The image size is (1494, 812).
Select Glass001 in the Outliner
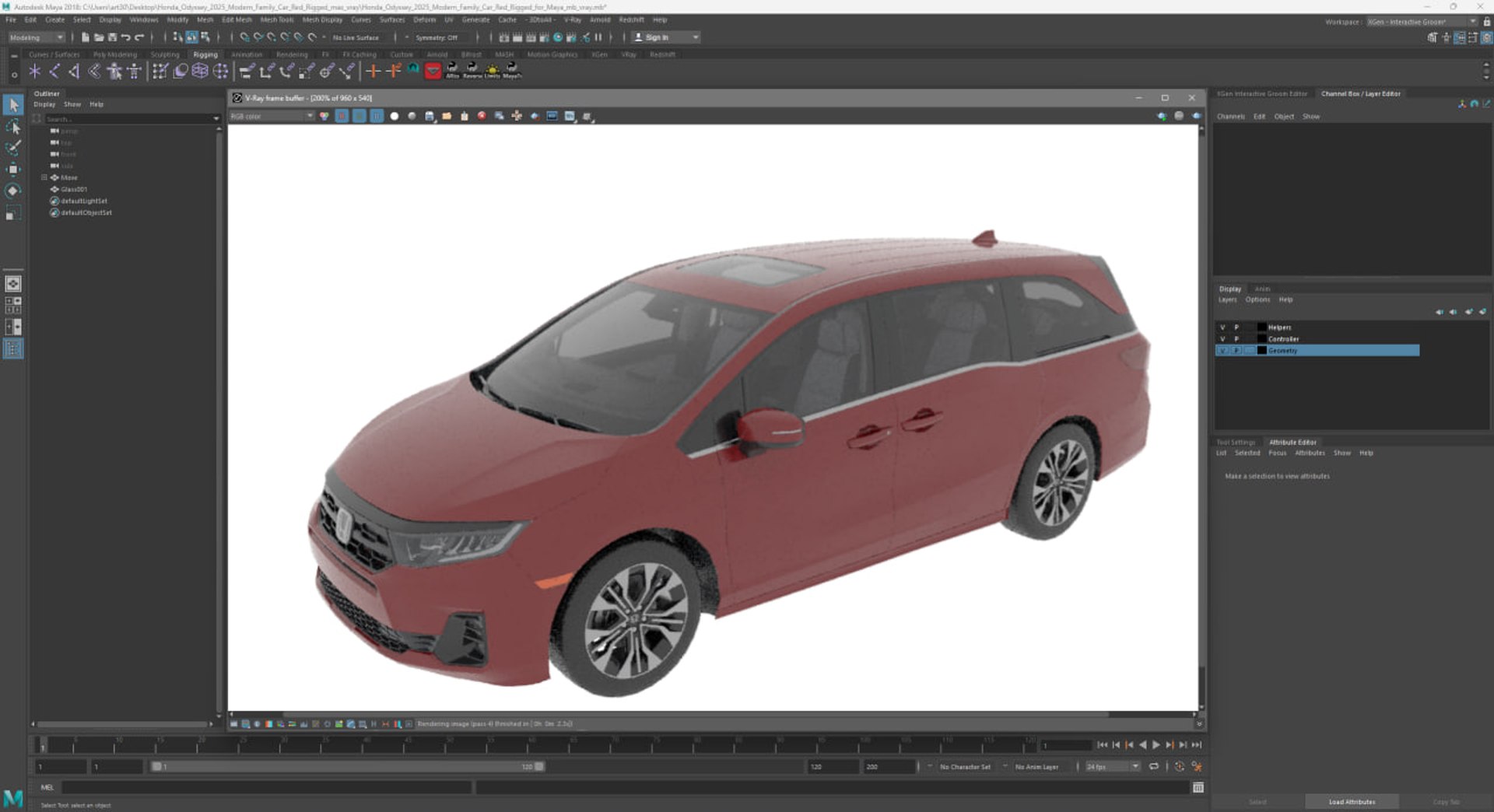point(74,190)
